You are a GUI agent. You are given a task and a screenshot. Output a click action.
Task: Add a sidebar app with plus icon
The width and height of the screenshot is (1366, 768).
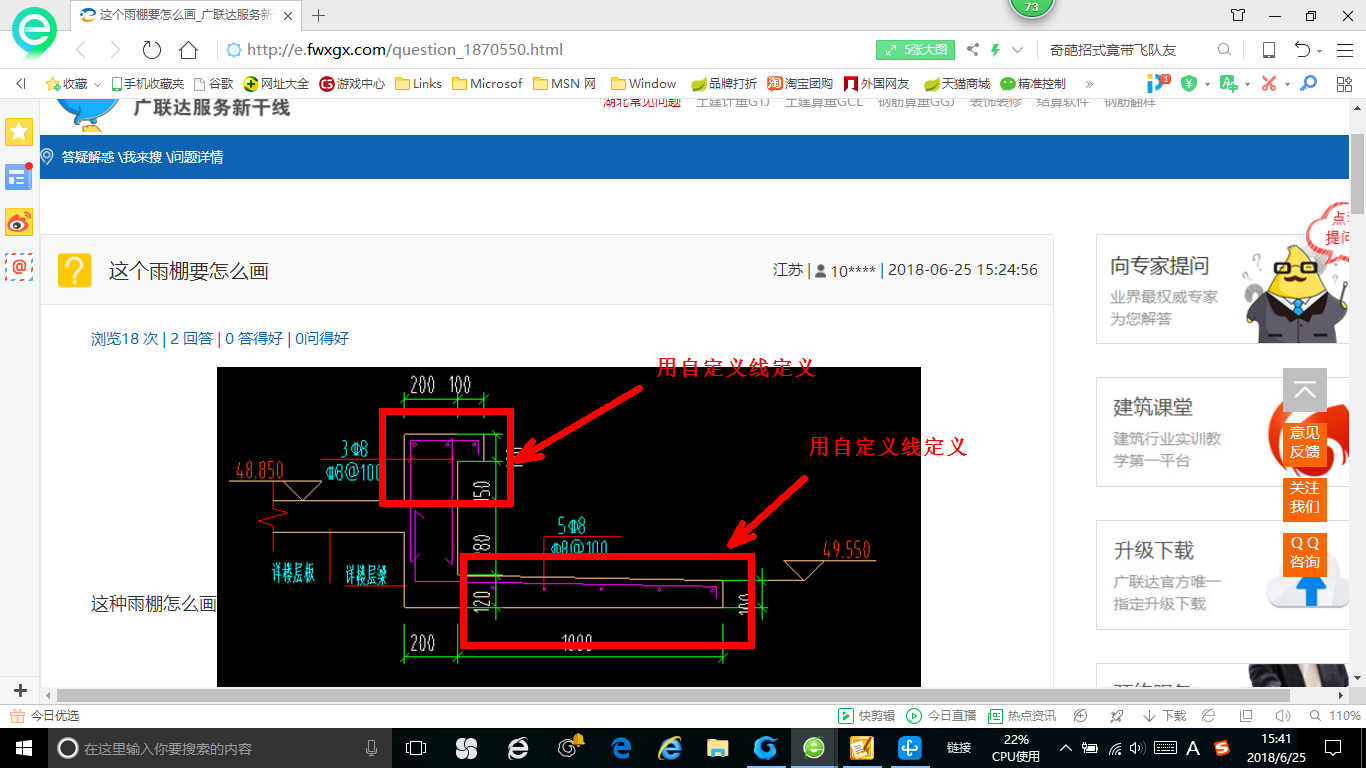[x=20, y=691]
